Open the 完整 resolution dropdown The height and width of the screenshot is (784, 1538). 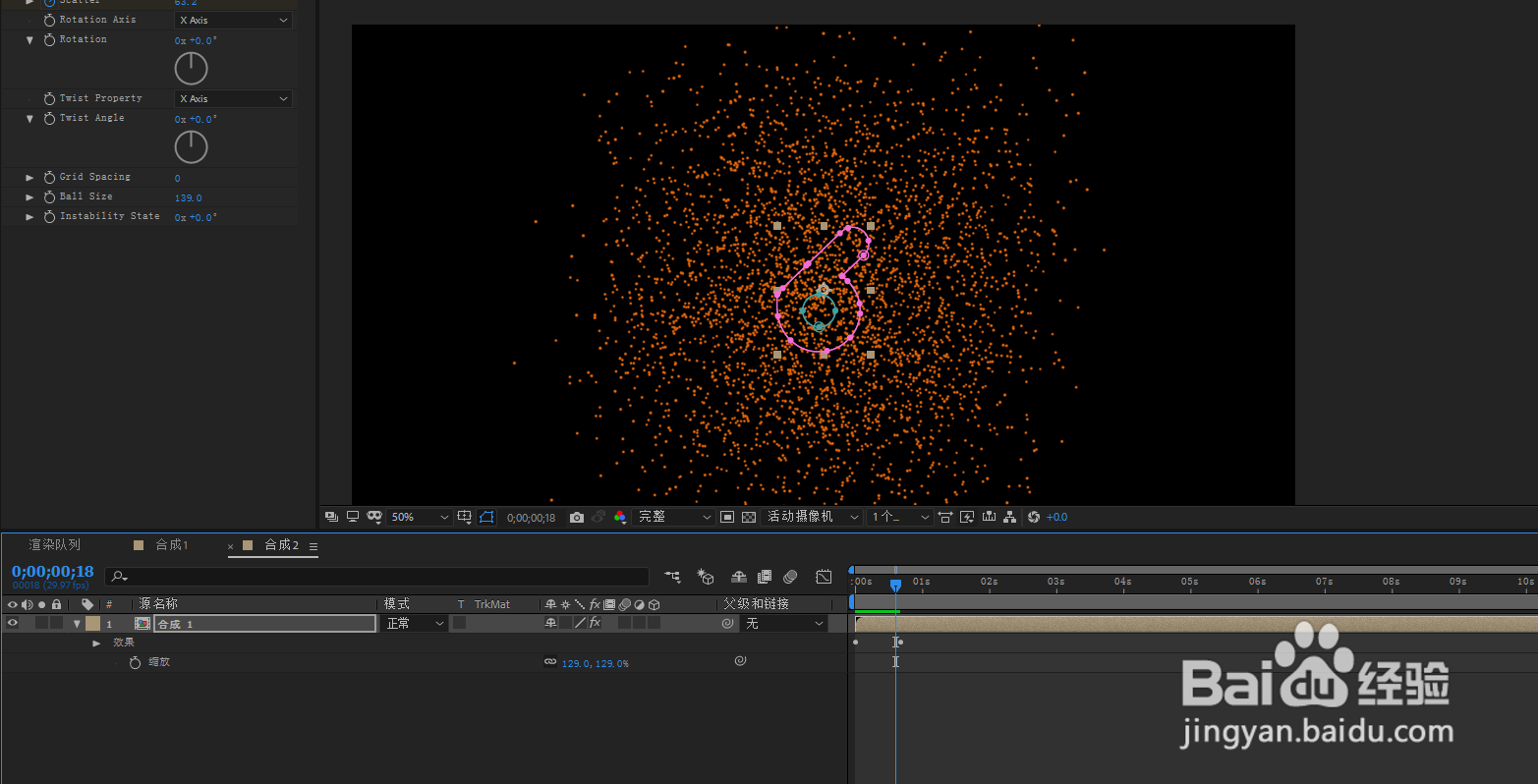click(674, 517)
